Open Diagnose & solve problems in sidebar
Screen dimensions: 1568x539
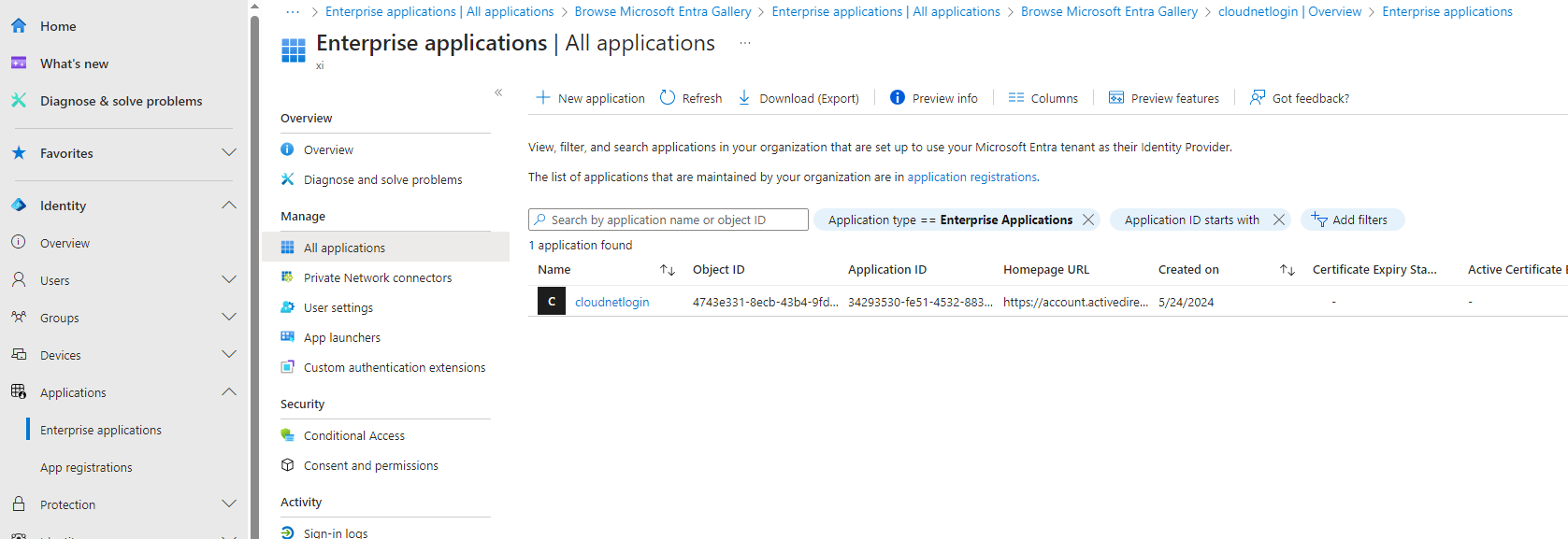coord(121,101)
